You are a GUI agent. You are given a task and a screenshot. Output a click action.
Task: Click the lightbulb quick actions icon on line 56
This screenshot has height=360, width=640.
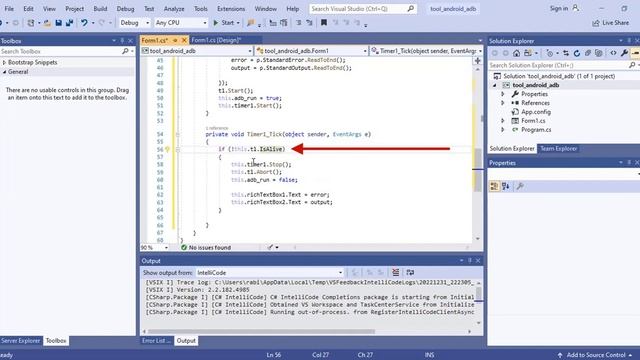tap(167, 149)
